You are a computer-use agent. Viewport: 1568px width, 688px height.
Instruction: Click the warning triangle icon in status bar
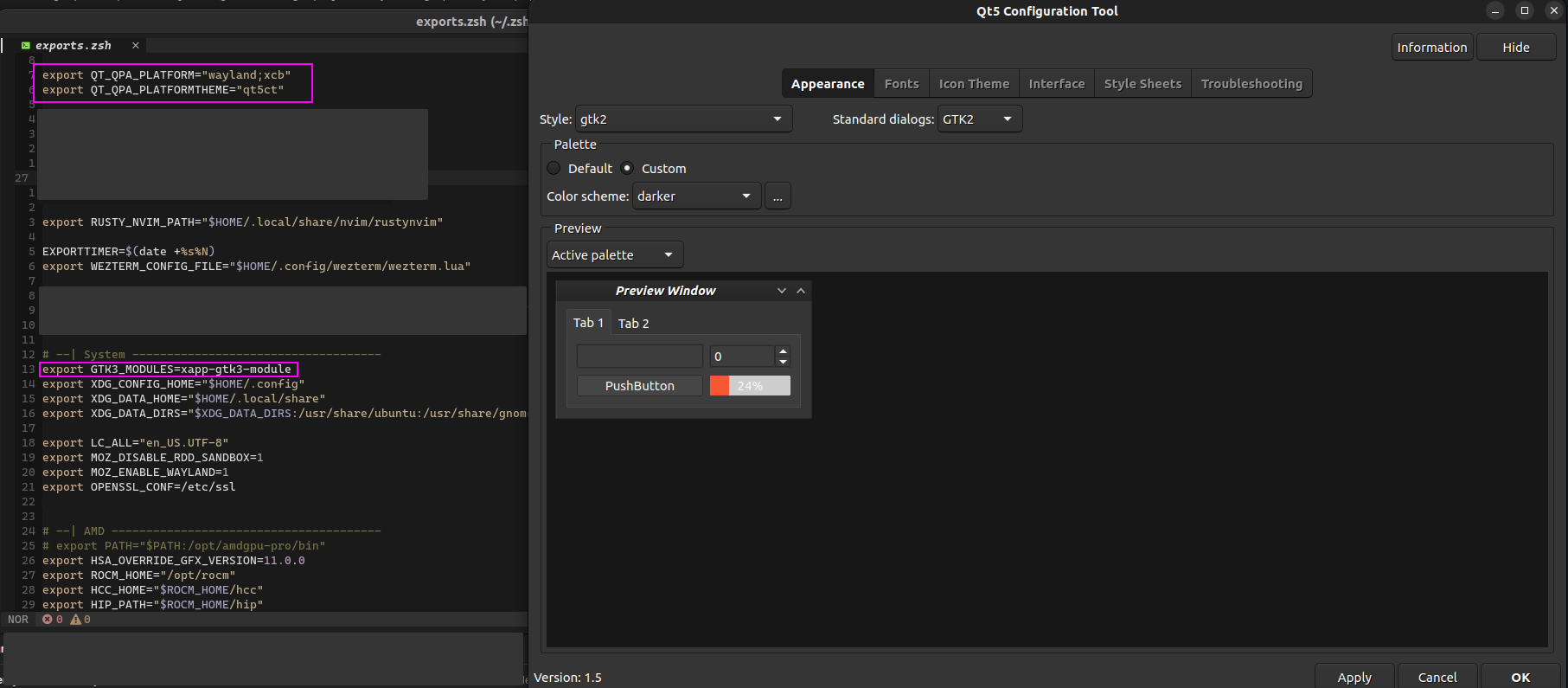pos(76,620)
